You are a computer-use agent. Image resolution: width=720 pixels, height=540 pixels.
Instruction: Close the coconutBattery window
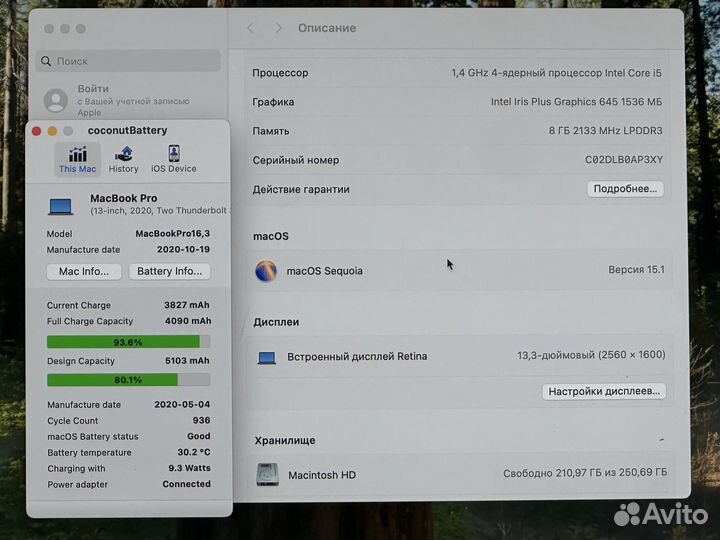point(37,131)
